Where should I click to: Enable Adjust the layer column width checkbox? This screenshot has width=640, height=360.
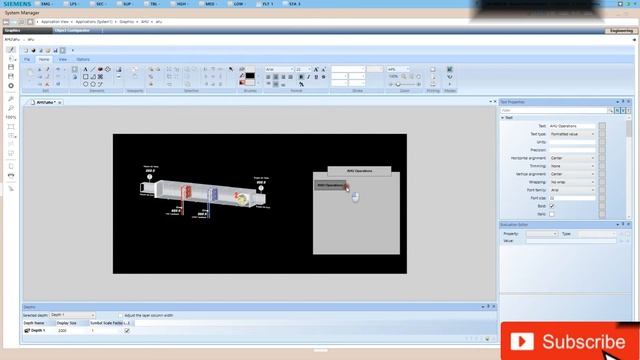tap(120, 316)
